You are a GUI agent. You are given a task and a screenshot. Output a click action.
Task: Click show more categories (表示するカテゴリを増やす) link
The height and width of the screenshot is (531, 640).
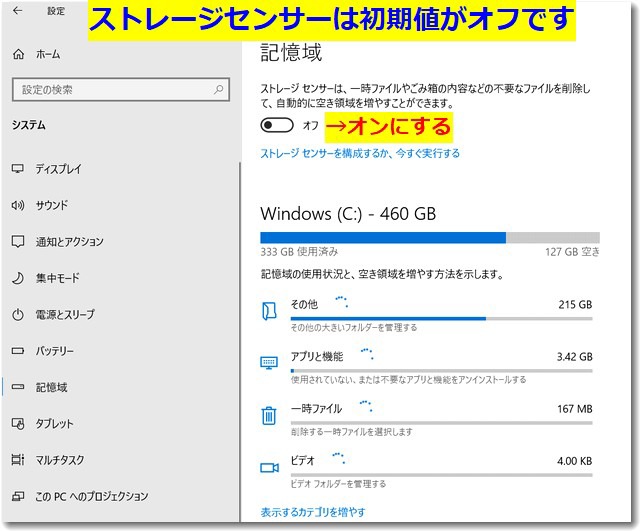pos(312,512)
